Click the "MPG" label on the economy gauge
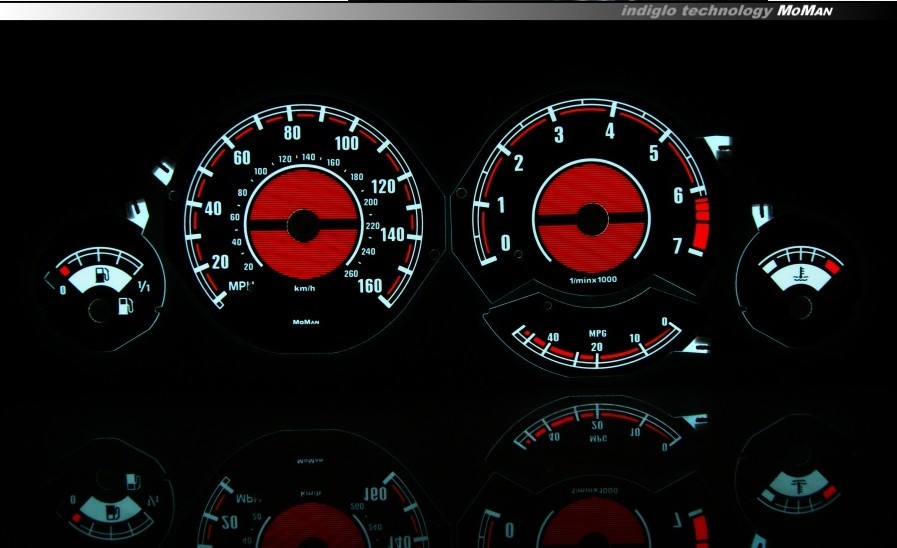The image size is (897, 548). 597,333
